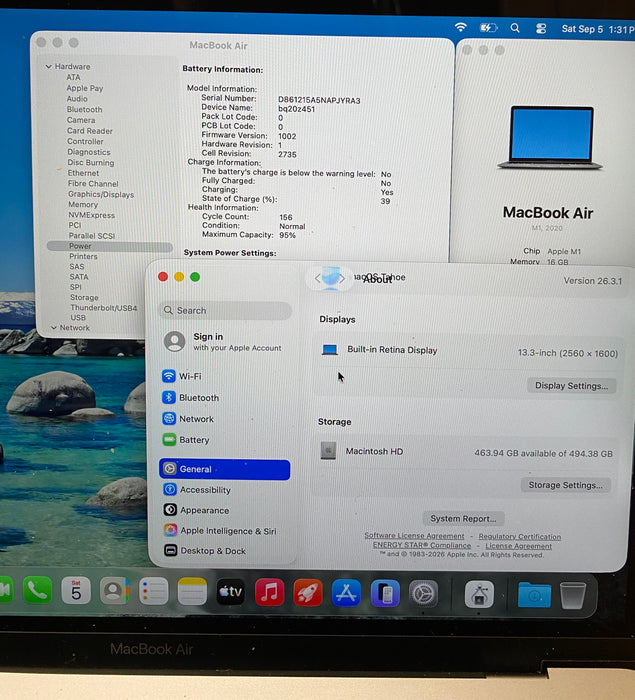Open the Trash in the Dock
The image size is (635, 700).
pos(573,595)
